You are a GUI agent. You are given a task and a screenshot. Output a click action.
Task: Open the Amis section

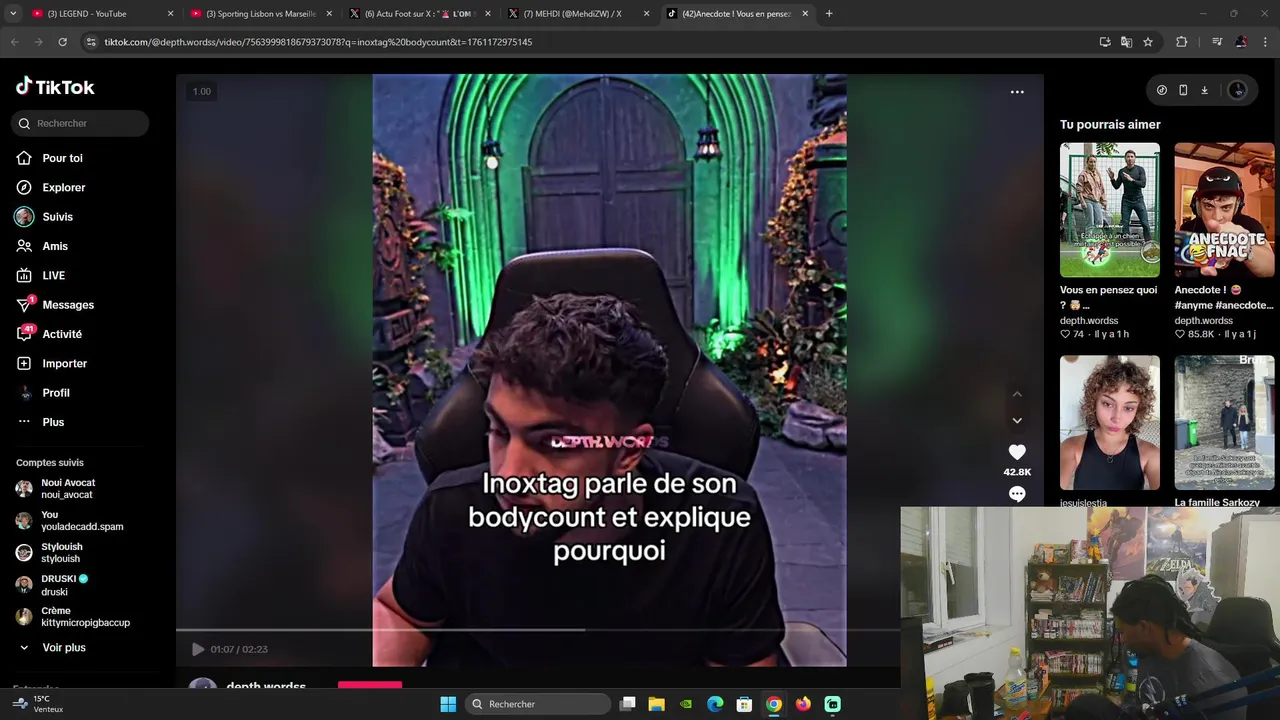click(55, 246)
